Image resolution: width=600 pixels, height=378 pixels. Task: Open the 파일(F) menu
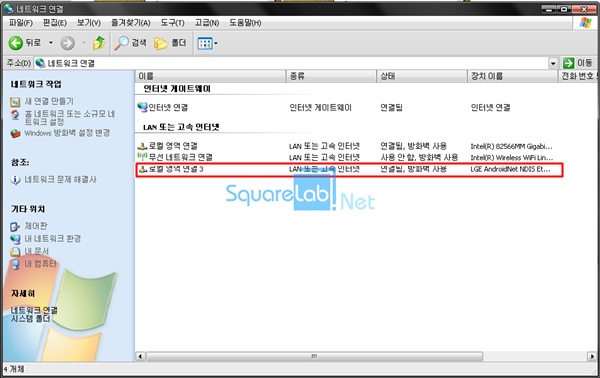pyautogui.click(x=21, y=23)
